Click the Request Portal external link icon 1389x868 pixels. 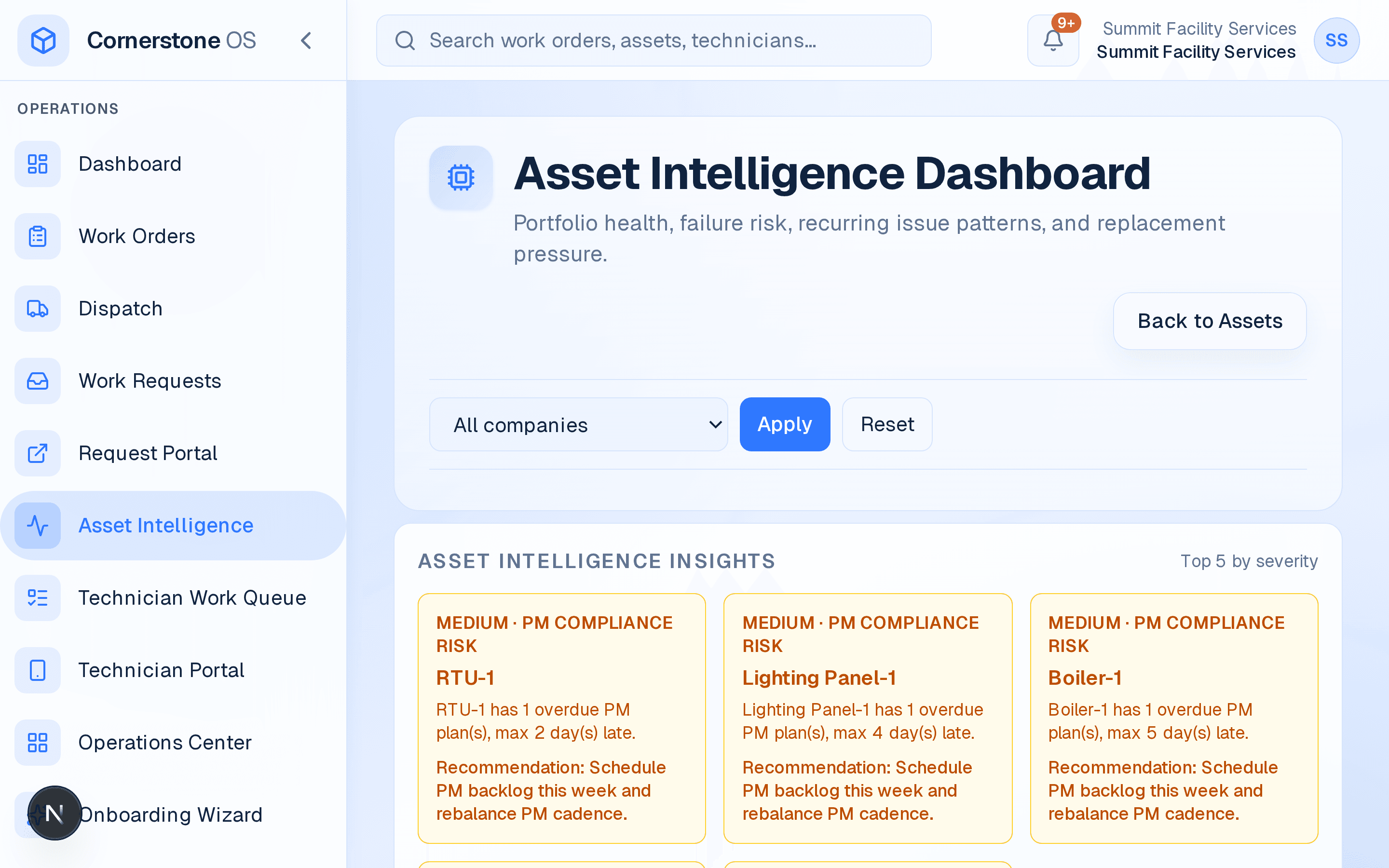(38, 453)
